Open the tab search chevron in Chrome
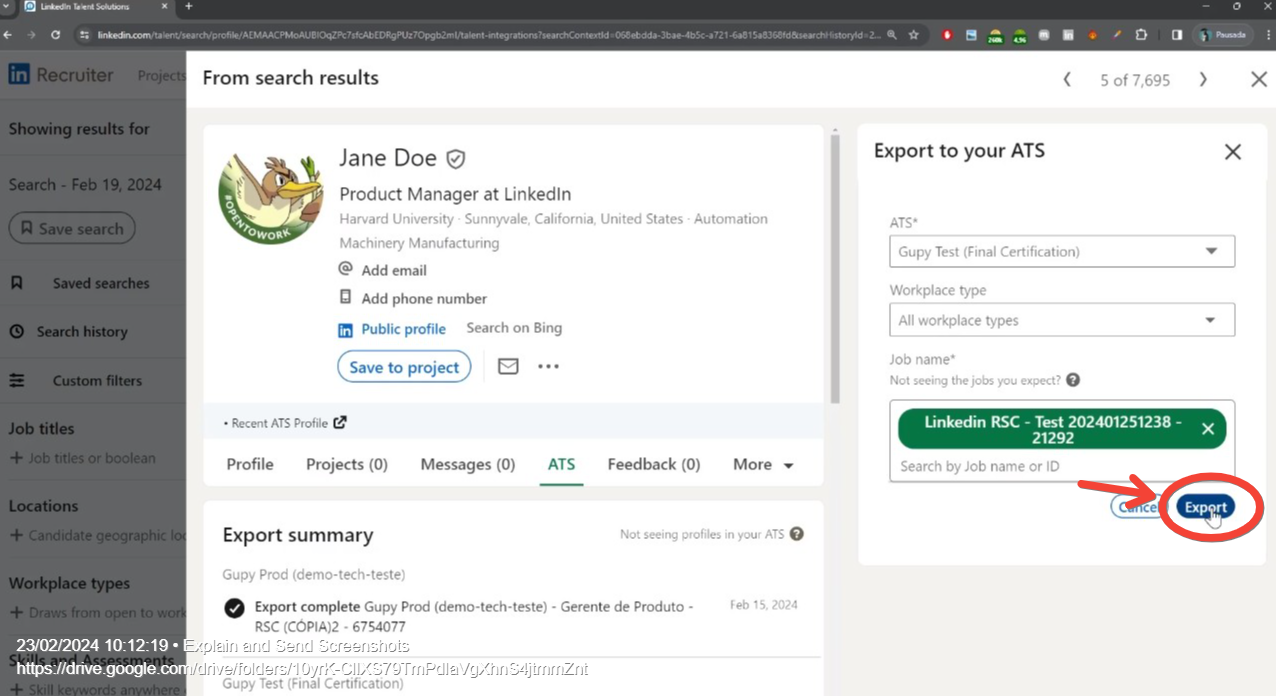Viewport: 1276px width, 696px height. point(8,7)
